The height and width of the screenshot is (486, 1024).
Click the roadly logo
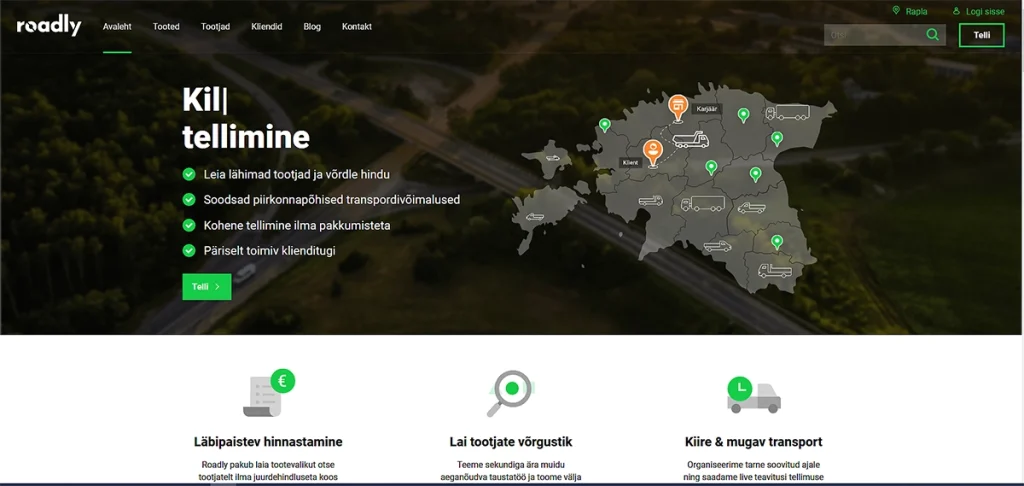(x=49, y=27)
